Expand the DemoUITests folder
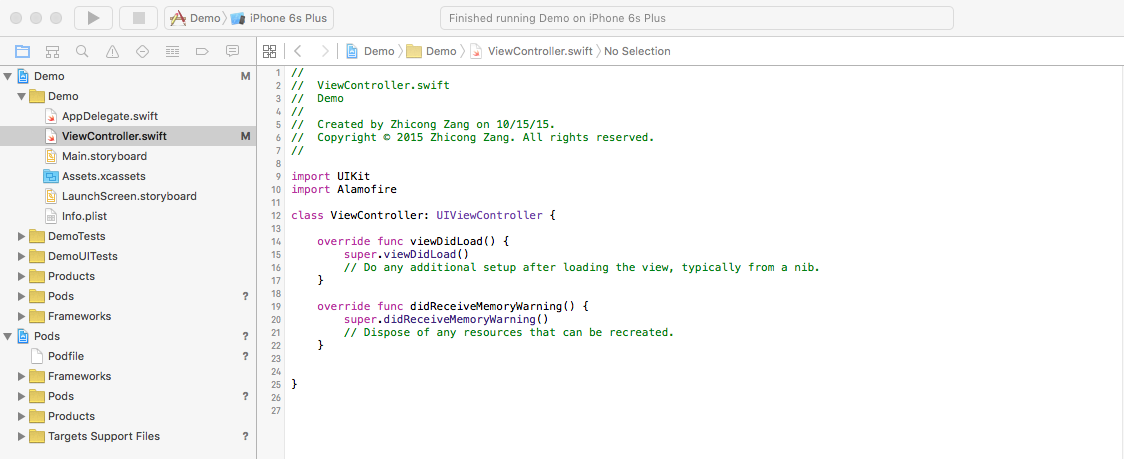This screenshot has height=459, width=1124. (x=22, y=256)
